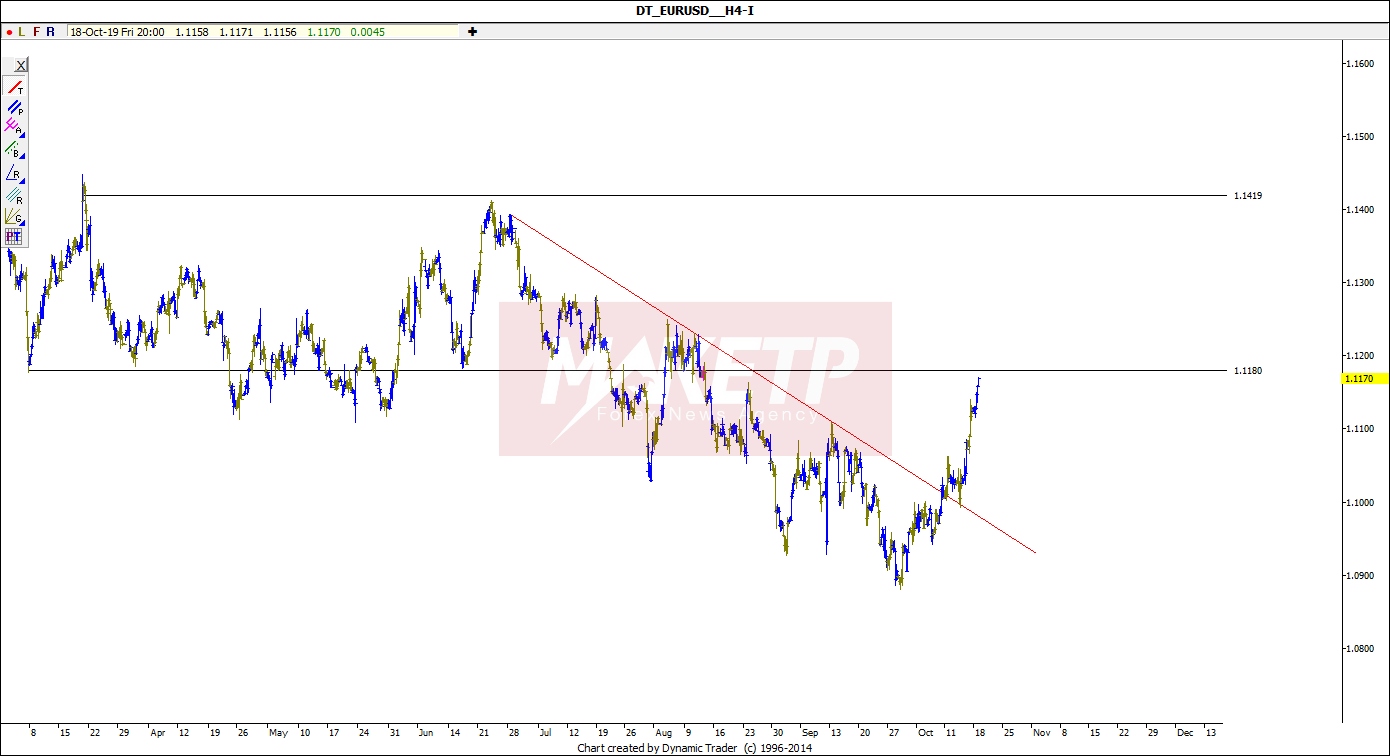Click the plus crosshair icon in top bar
Screen dimensions: 1390x756
pos(473,31)
